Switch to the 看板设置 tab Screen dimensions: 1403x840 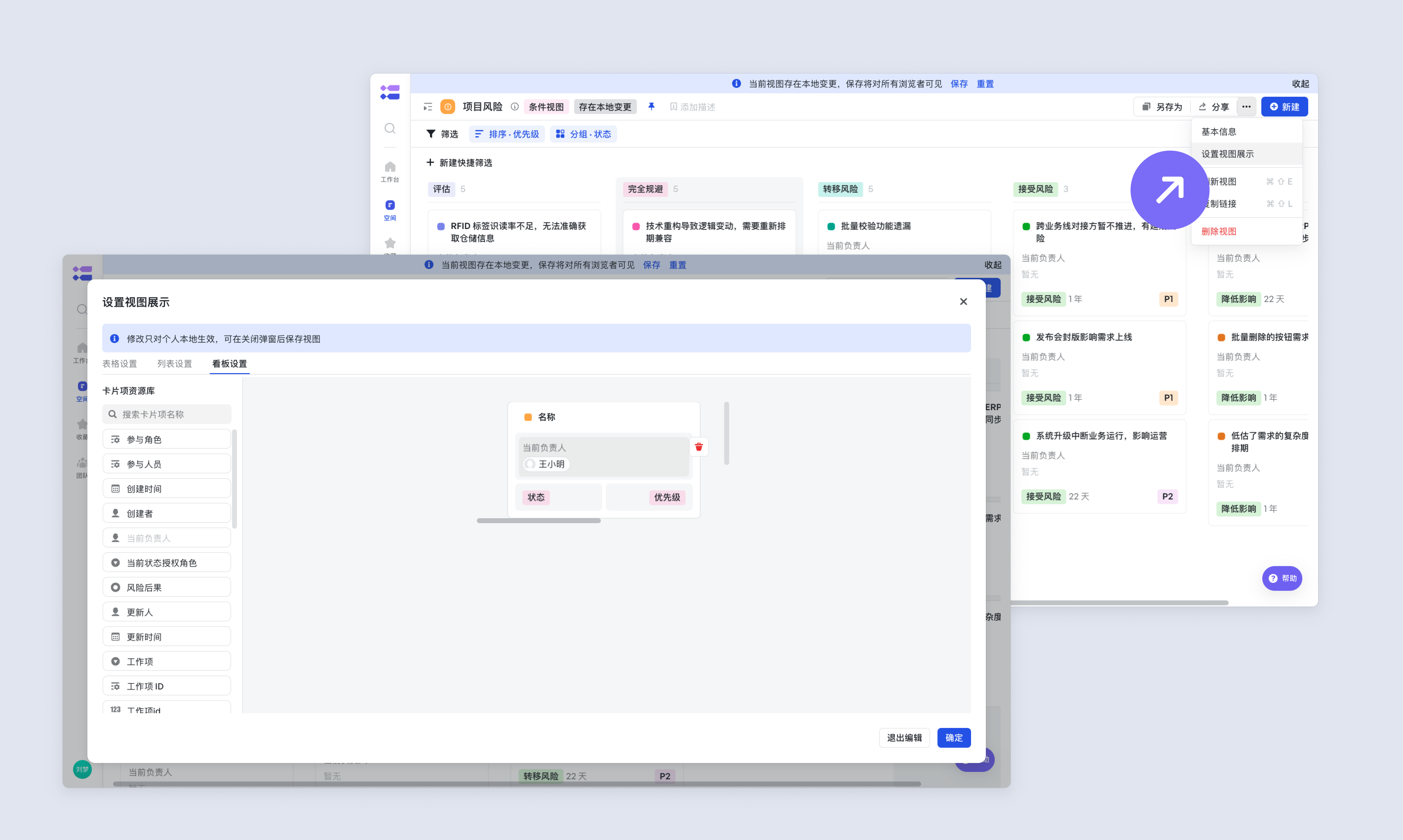tap(229, 363)
